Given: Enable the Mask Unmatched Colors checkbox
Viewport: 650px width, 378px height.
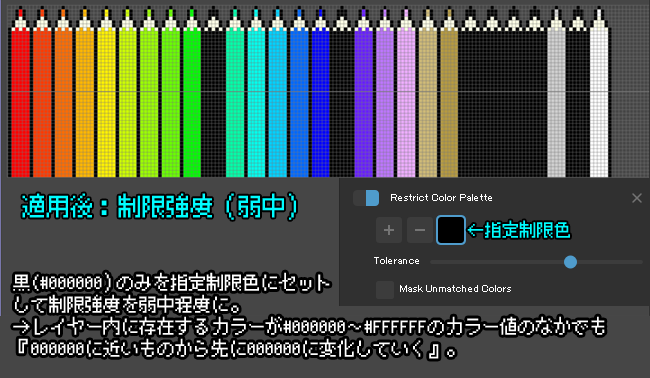Looking at the screenshot, I should [385, 289].
